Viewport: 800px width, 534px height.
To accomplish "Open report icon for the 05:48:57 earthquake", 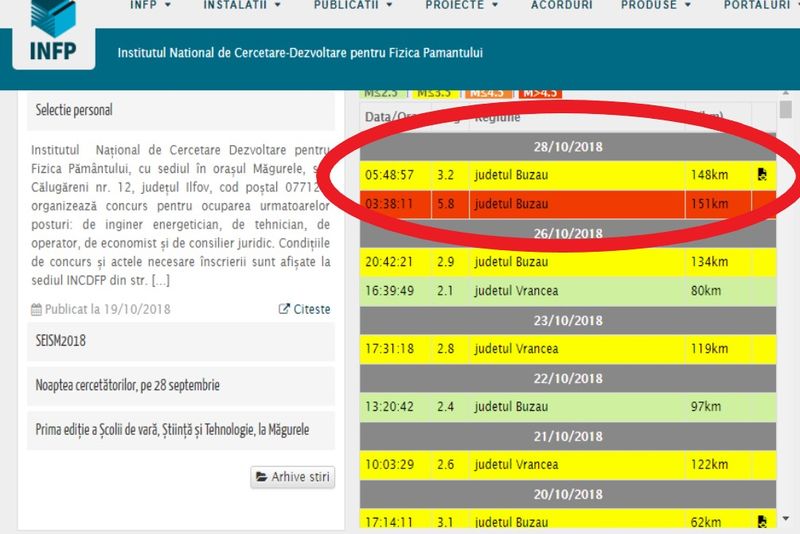I will 762,175.
